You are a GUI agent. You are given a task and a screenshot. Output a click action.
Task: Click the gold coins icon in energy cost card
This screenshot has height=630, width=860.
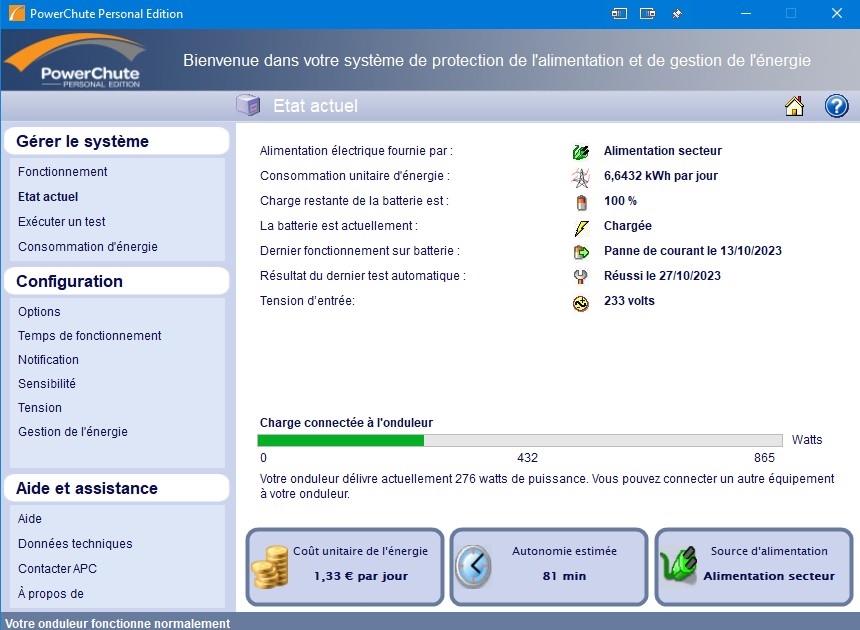click(270, 566)
